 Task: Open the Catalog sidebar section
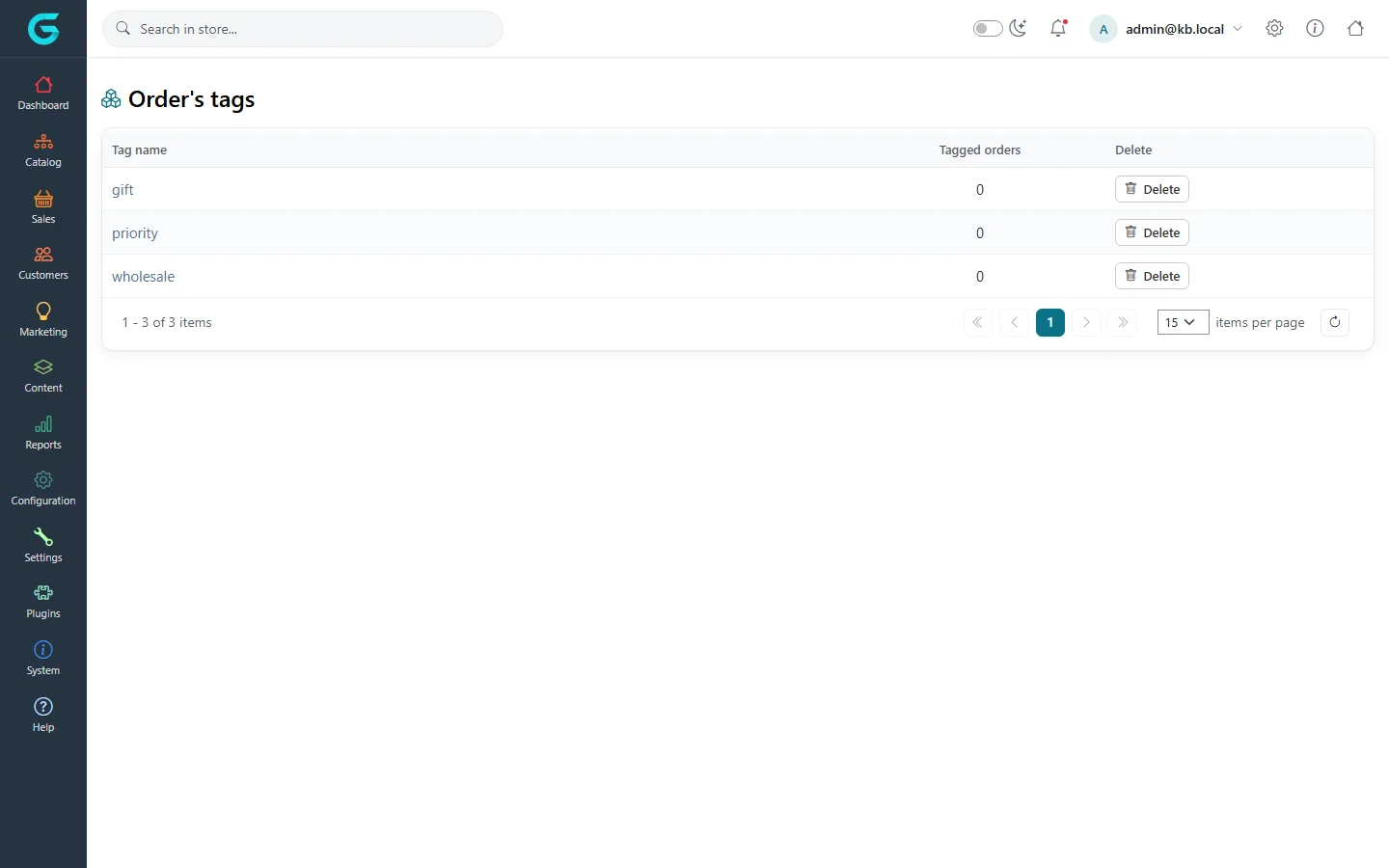click(43, 150)
